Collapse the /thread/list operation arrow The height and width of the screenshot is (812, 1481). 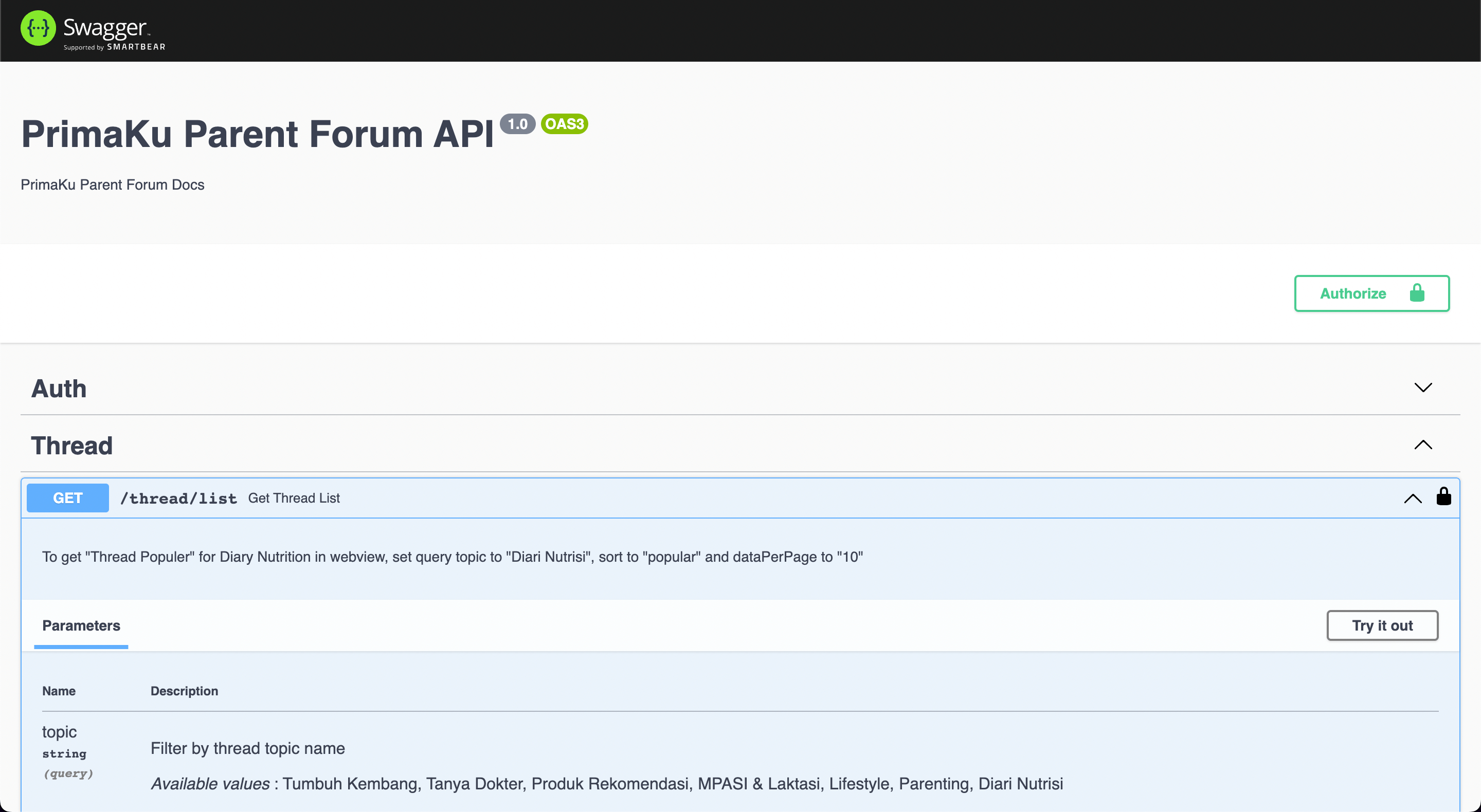1412,498
